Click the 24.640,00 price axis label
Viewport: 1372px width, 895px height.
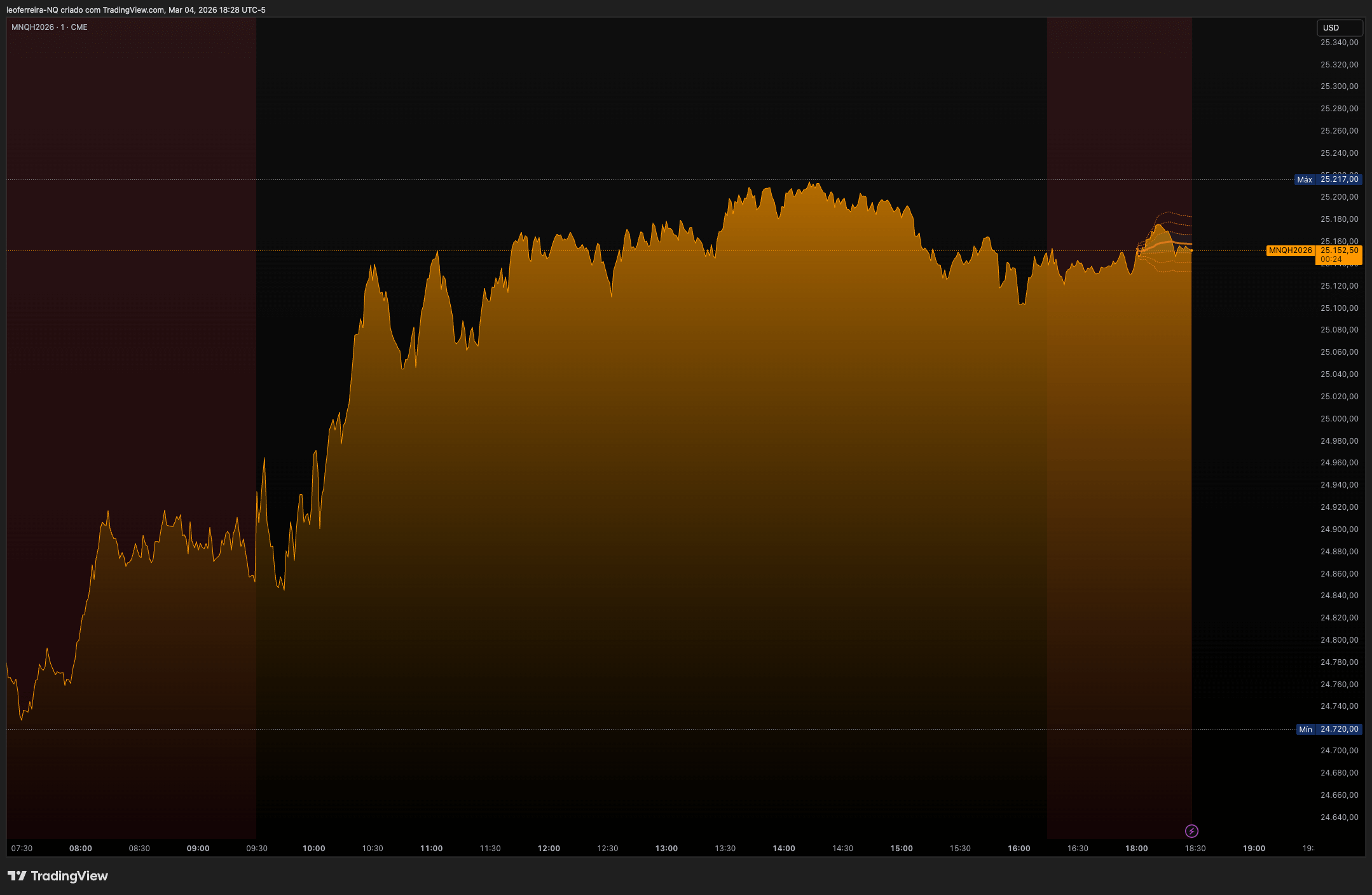[x=1340, y=817]
